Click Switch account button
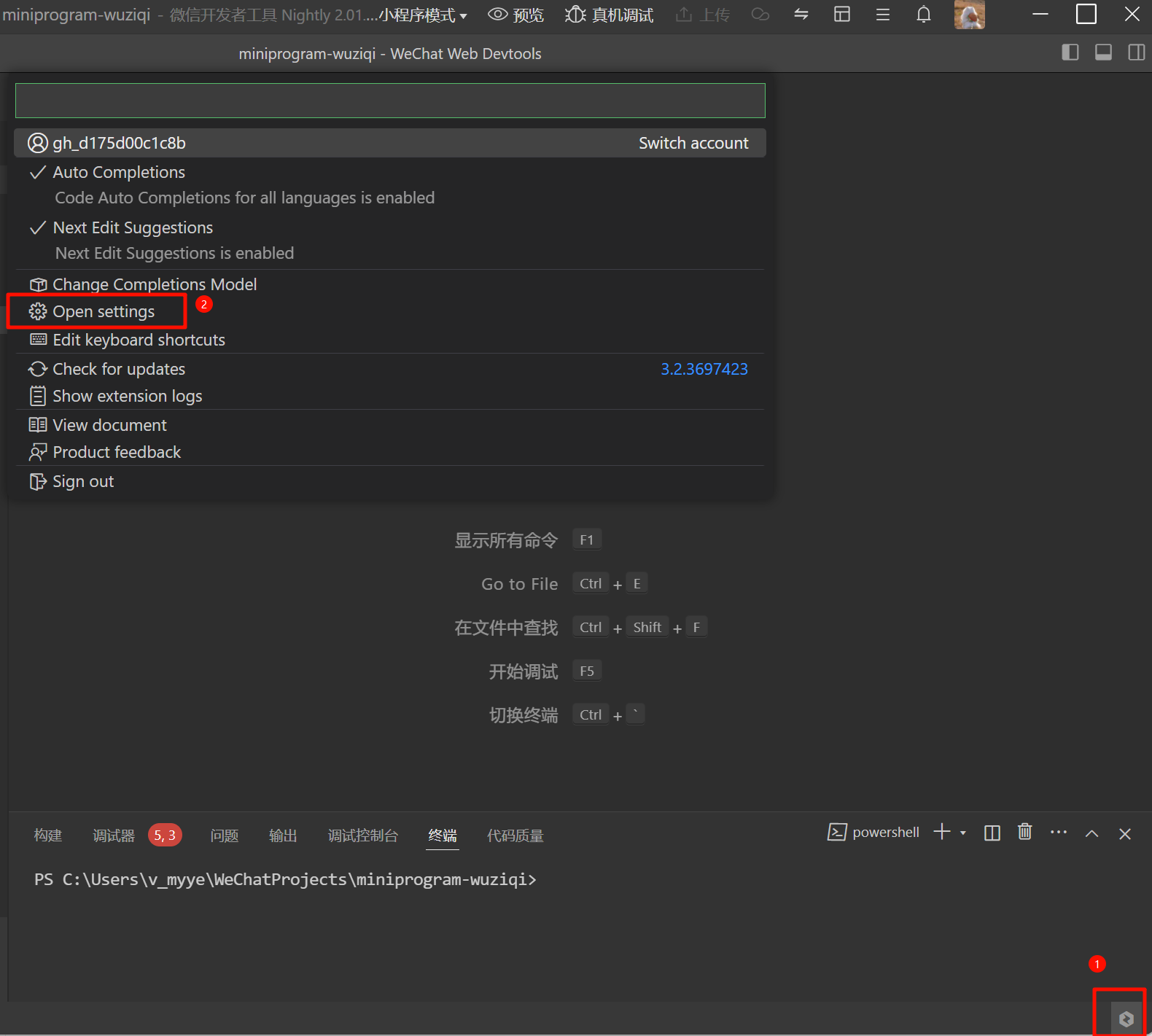 pyautogui.click(x=693, y=143)
